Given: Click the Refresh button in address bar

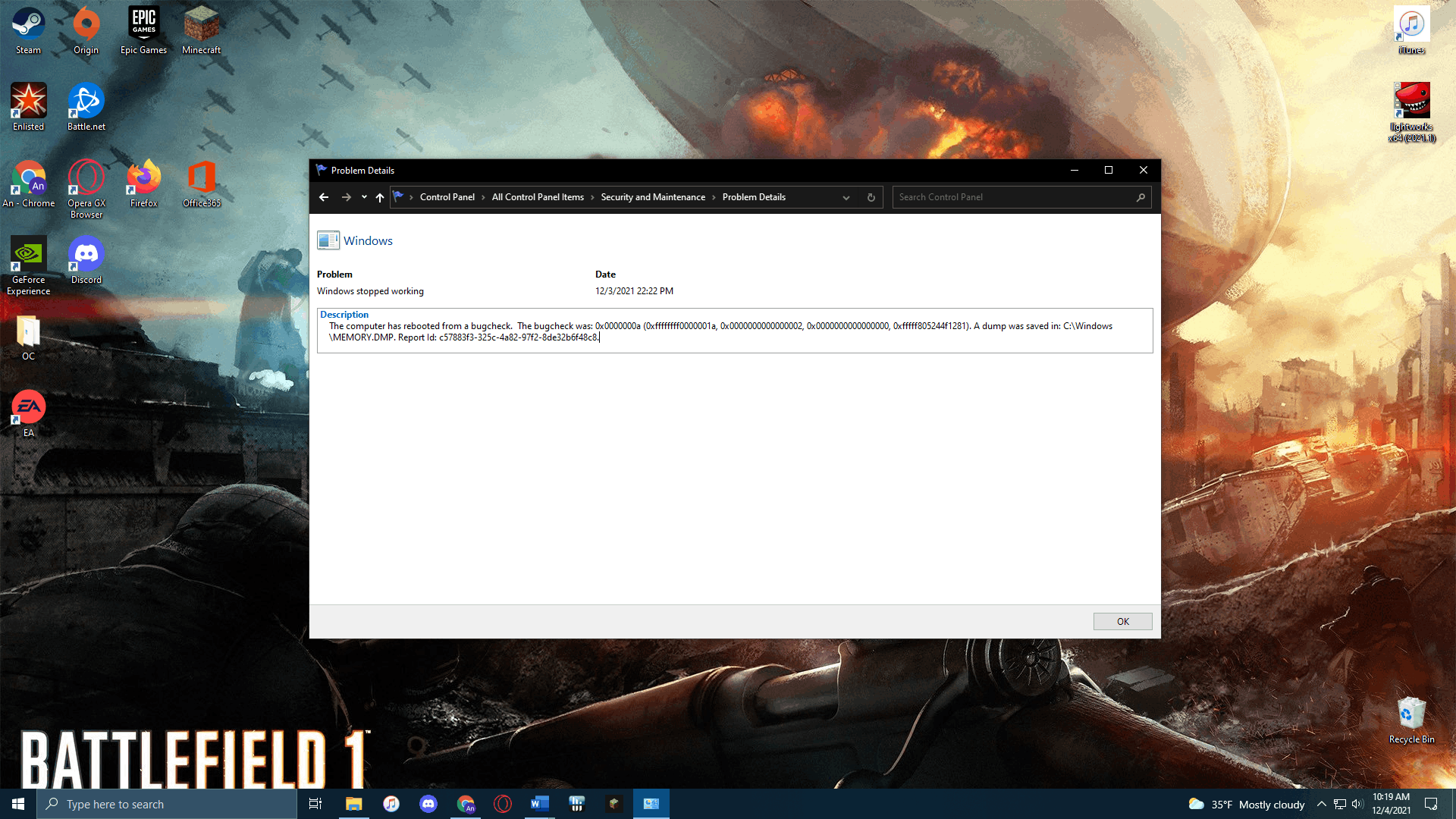Looking at the screenshot, I should (871, 197).
